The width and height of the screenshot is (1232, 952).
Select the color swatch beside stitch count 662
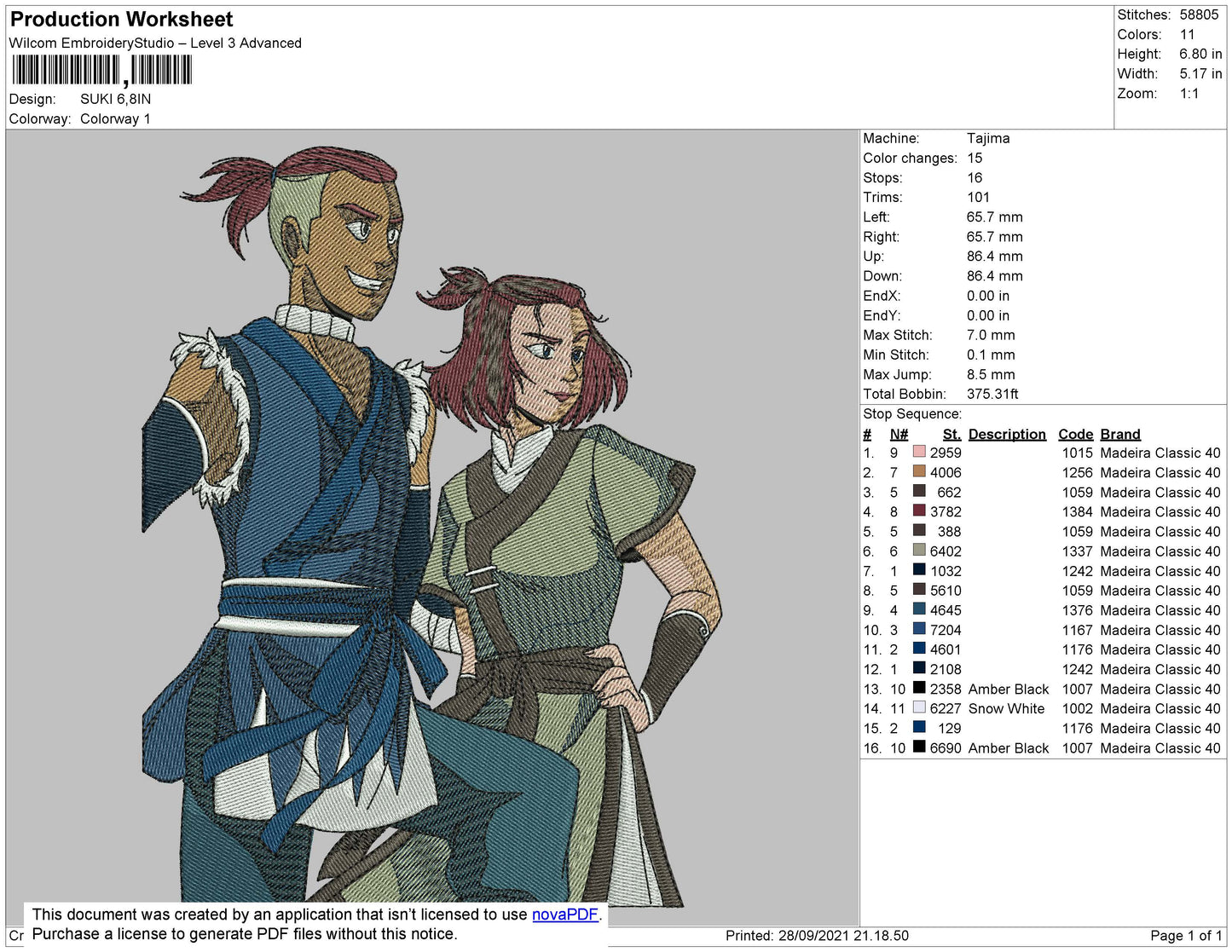point(919,492)
